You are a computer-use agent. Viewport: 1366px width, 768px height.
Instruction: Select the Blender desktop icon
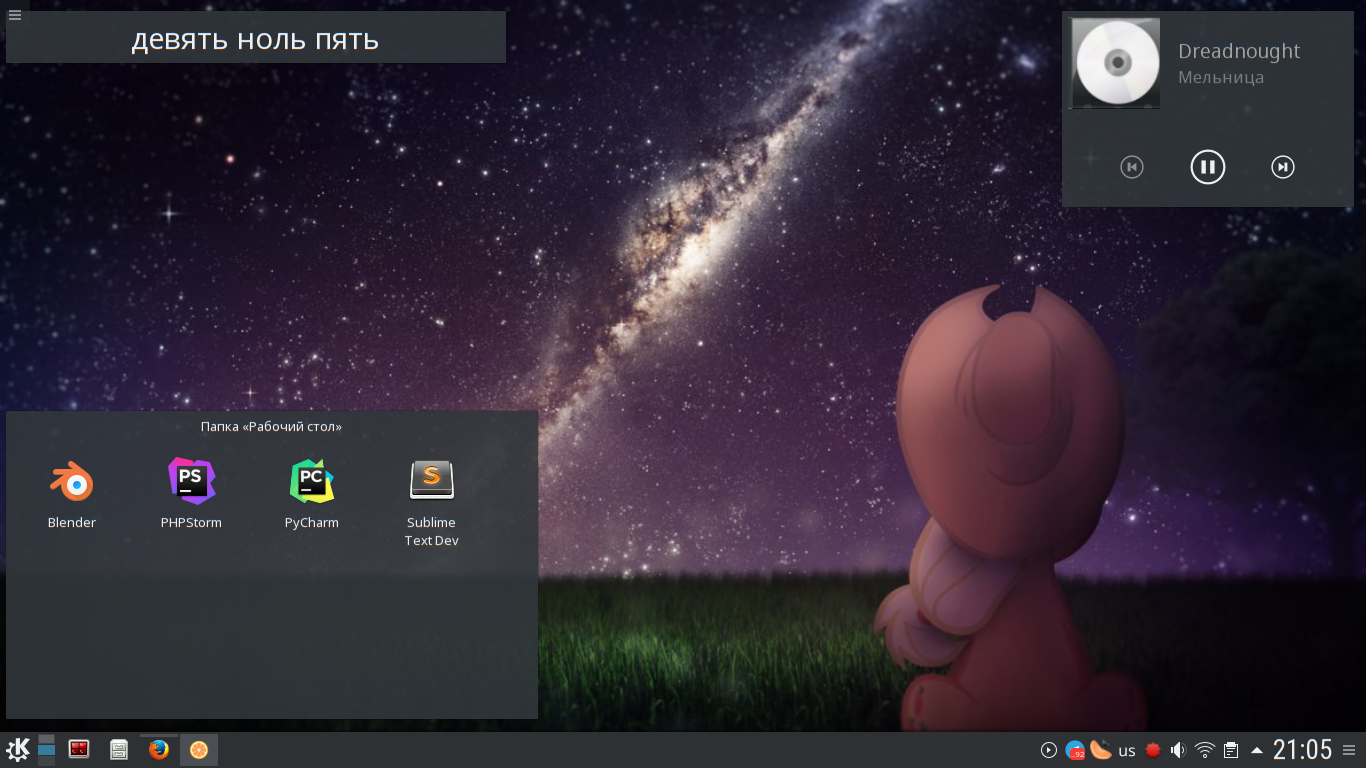(72, 494)
